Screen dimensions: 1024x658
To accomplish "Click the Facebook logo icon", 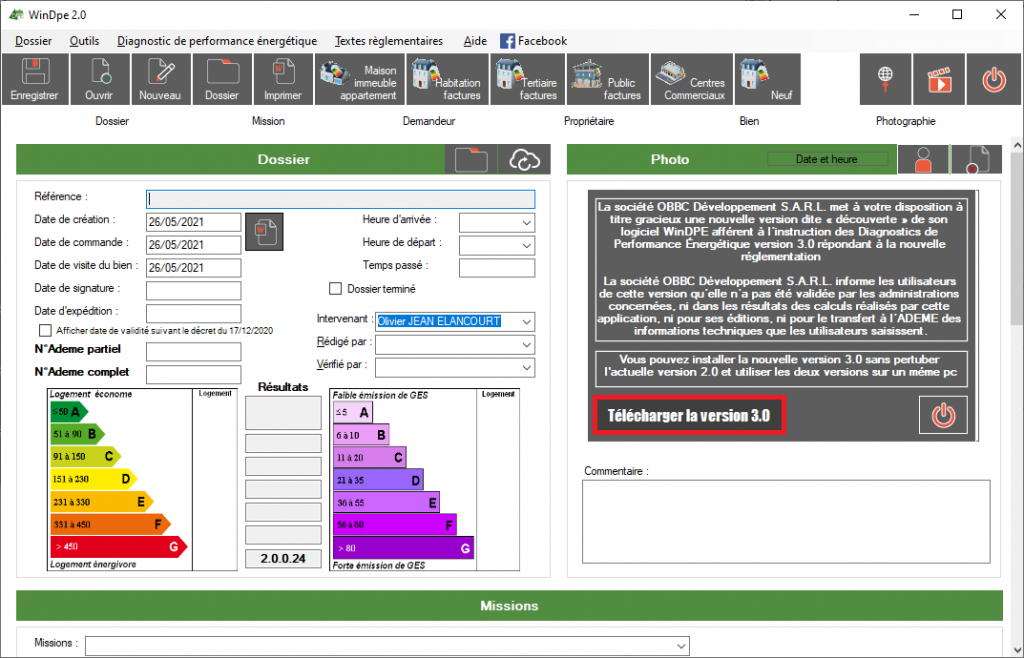I will tap(507, 41).
